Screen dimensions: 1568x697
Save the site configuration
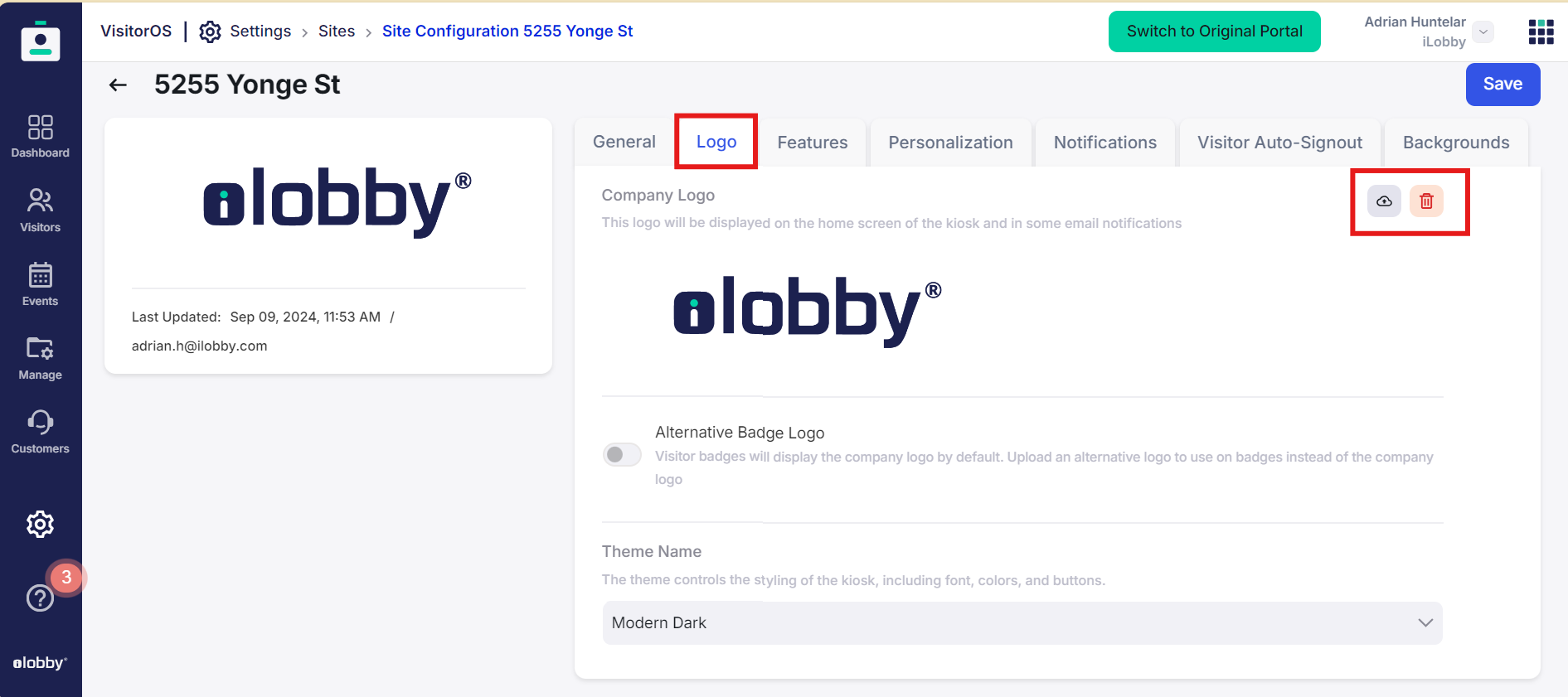1502,85
